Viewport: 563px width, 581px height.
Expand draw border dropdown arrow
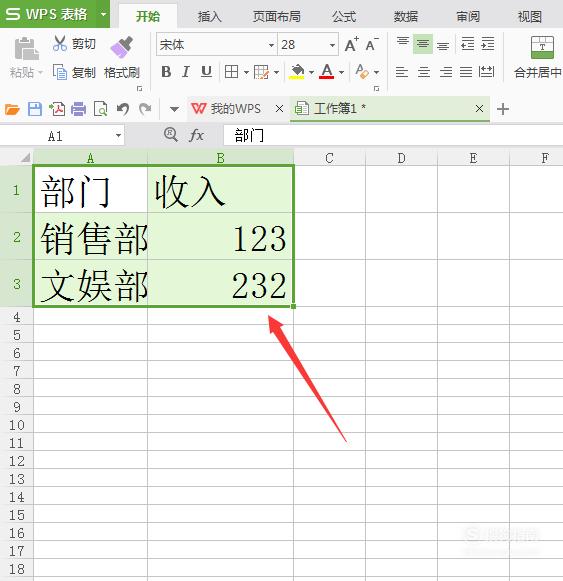(x=276, y=72)
